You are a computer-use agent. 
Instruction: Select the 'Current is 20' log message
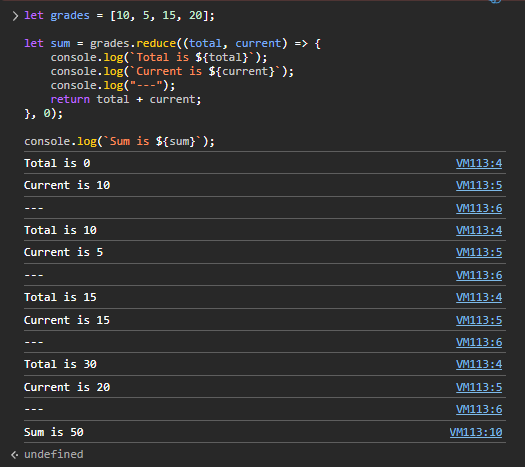[67, 387]
